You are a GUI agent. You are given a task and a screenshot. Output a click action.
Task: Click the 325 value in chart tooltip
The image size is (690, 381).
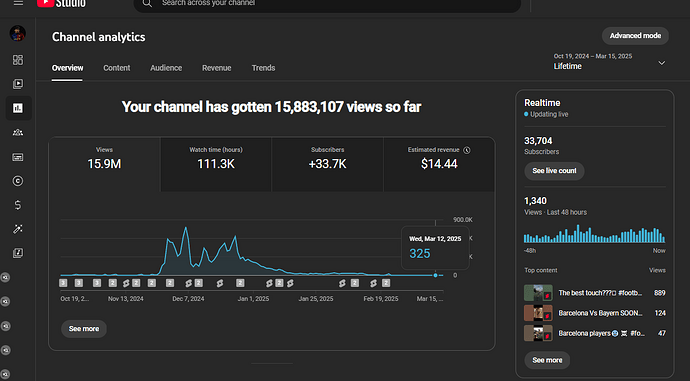point(420,253)
